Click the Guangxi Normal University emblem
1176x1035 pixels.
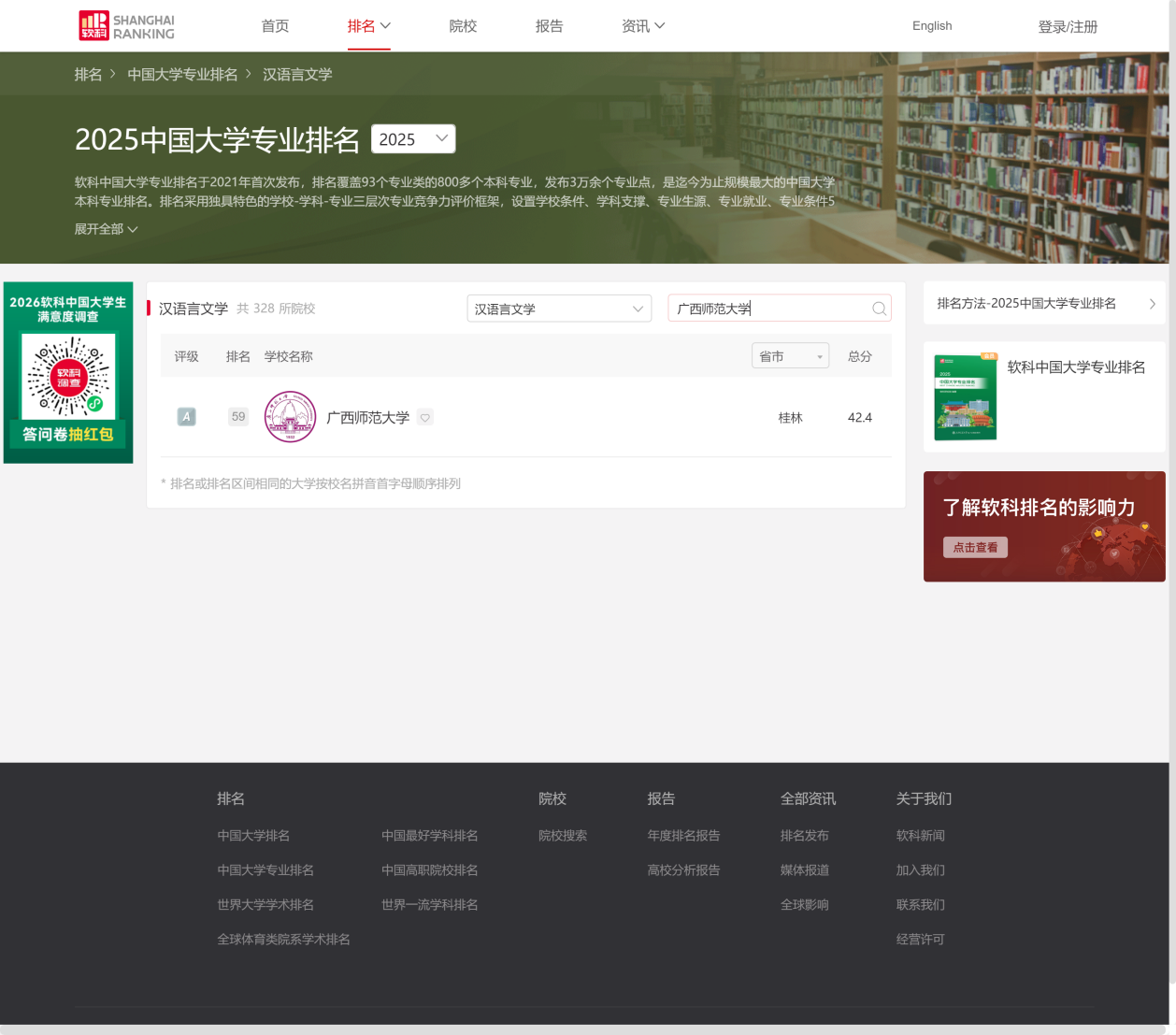[x=290, y=417]
